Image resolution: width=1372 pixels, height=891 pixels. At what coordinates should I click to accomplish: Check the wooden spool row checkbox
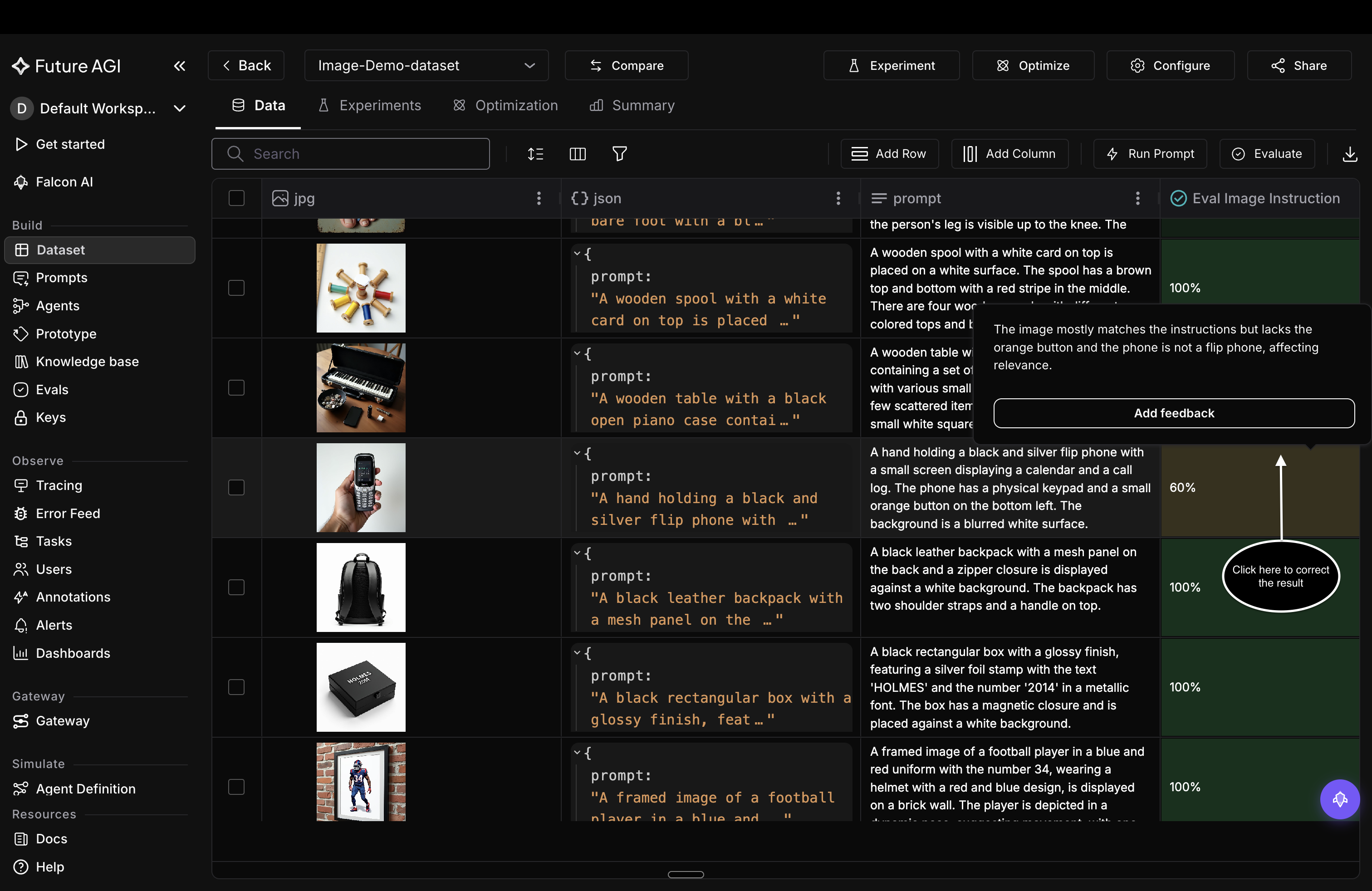pyautogui.click(x=236, y=288)
